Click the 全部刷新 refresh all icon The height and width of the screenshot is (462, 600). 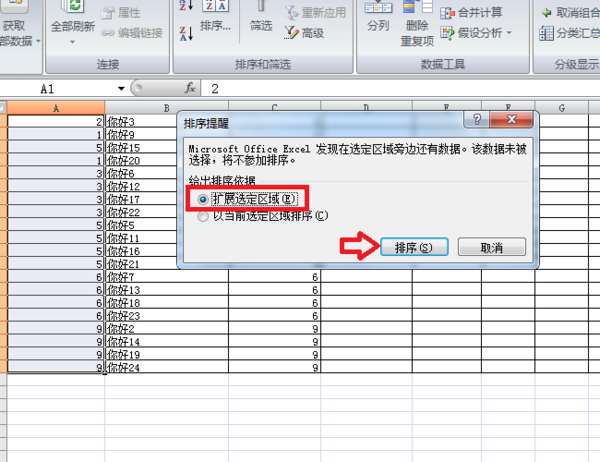73,17
